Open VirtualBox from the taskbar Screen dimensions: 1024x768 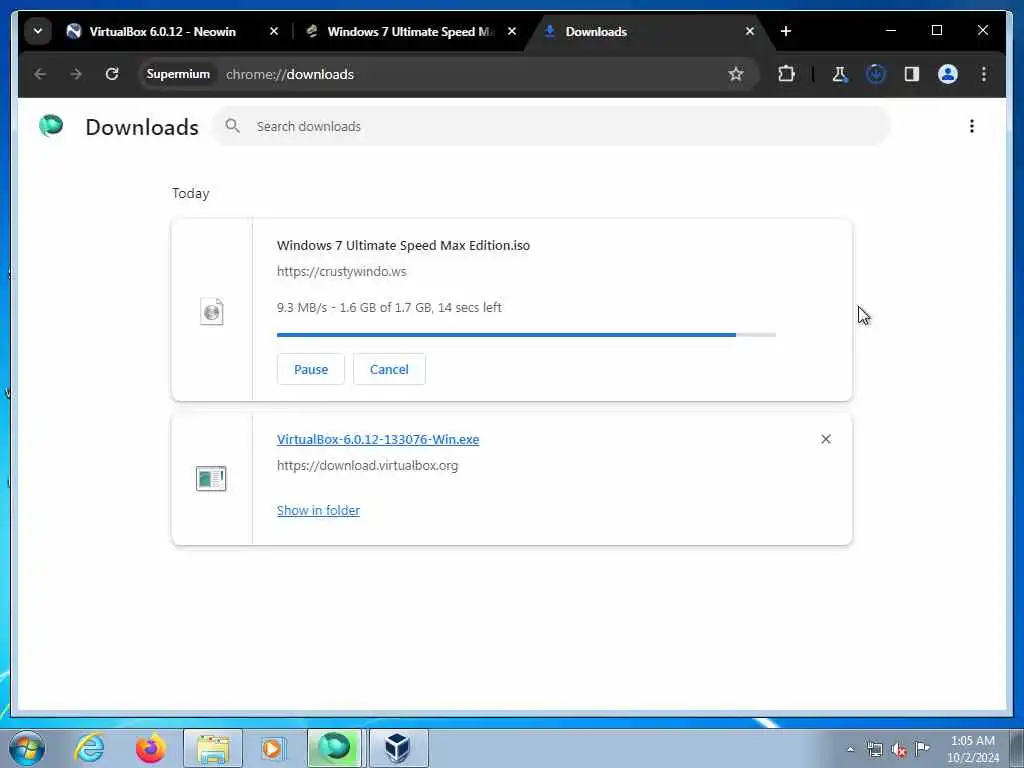point(398,748)
